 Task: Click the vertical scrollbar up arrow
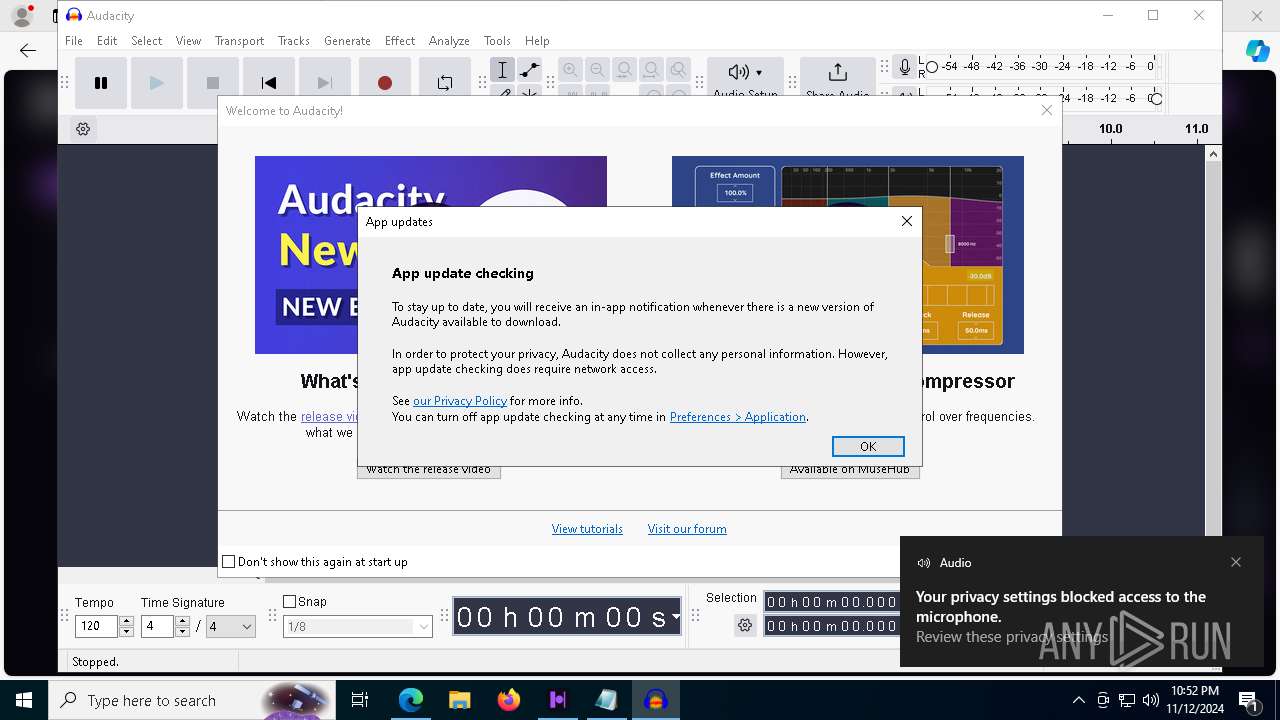click(1214, 153)
